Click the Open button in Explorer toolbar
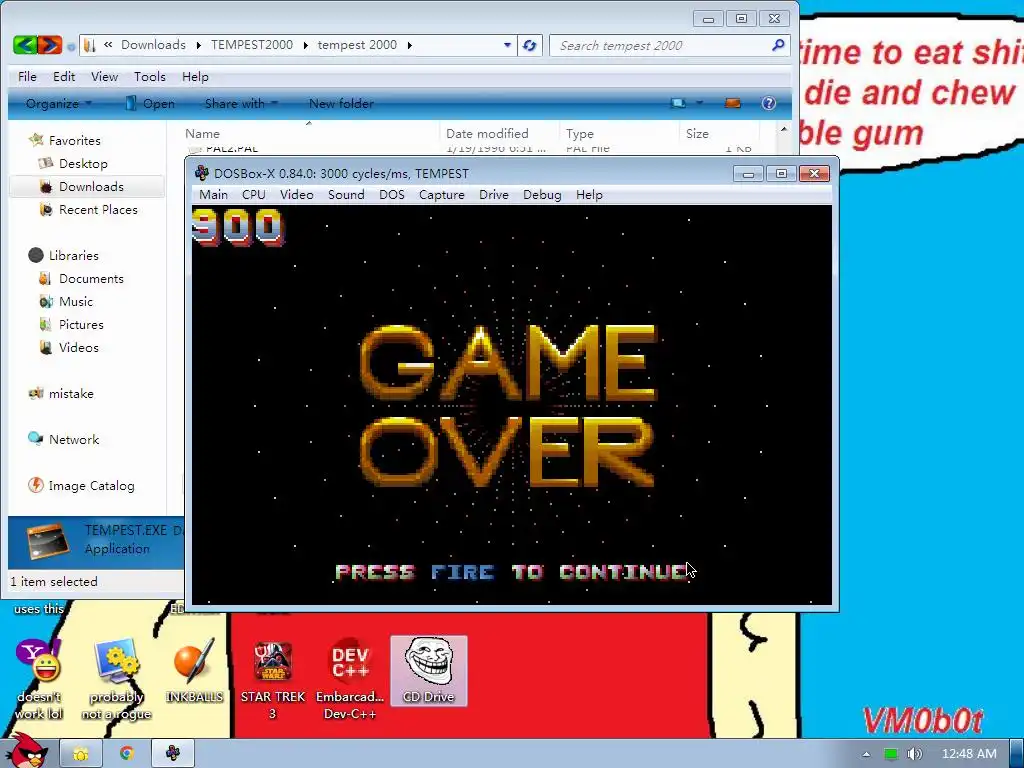1024x768 pixels. (x=150, y=103)
